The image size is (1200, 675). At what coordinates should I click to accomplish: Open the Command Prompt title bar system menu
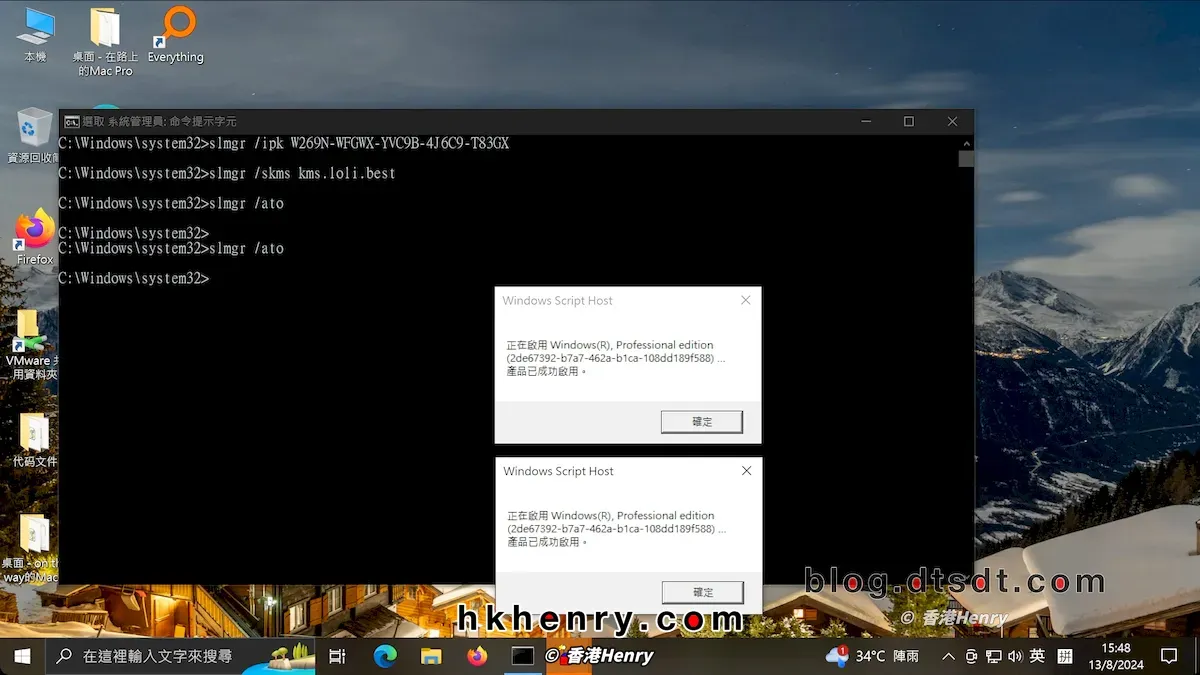(72, 121)
